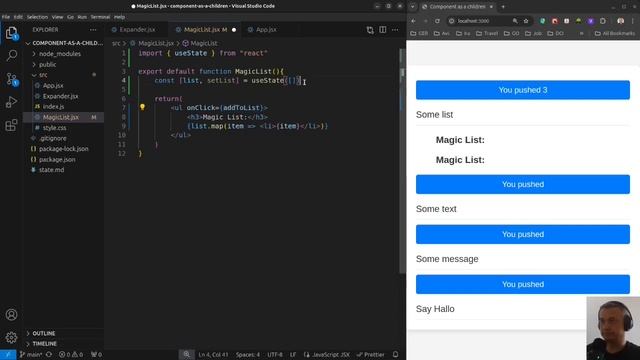
Task: Open the Extensions view
Action: [x=11, y=125]
